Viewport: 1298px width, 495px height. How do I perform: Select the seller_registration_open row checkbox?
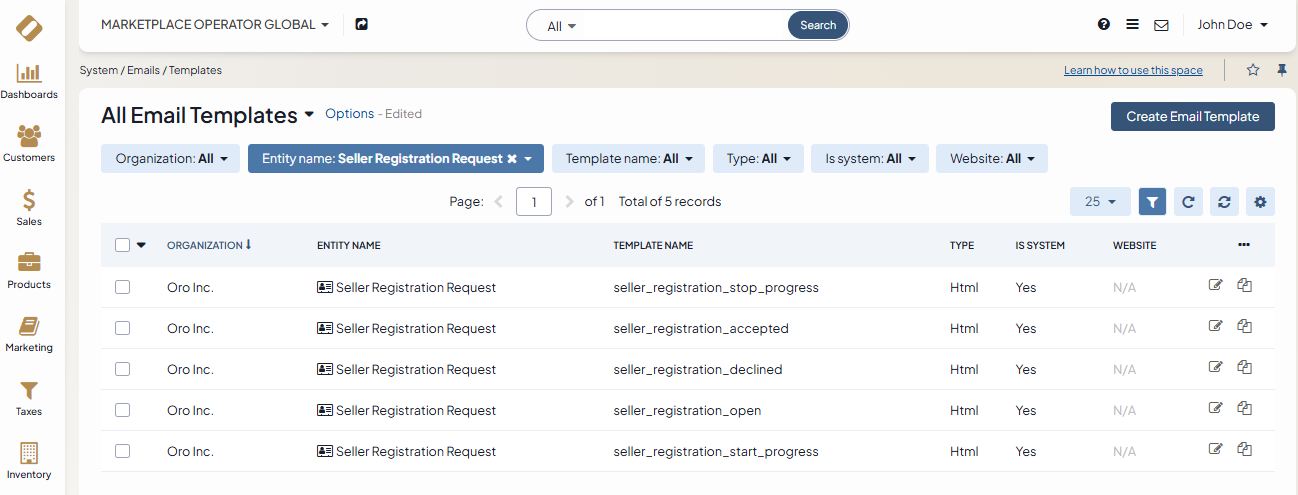[x=122, y=410]
